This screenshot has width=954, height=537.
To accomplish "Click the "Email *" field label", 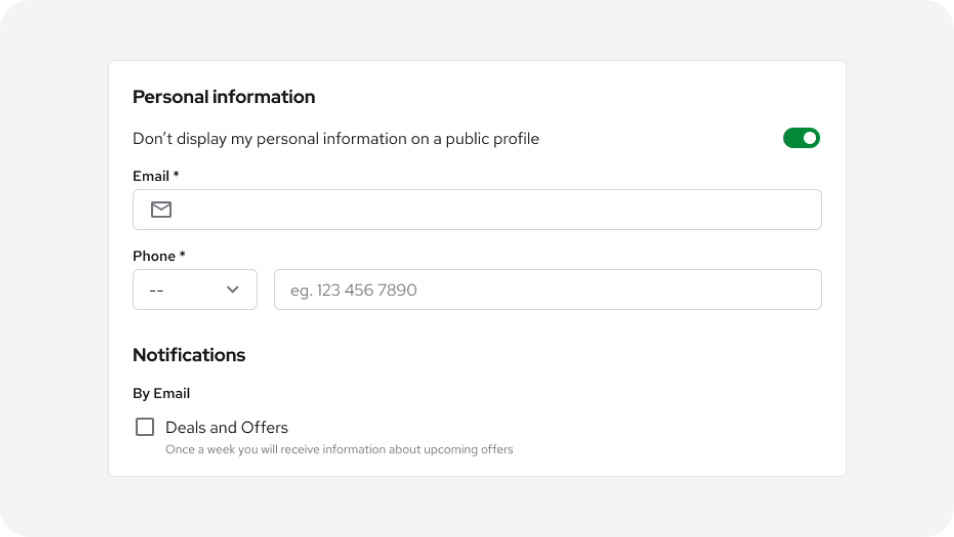I will click(x=156, y=176).
